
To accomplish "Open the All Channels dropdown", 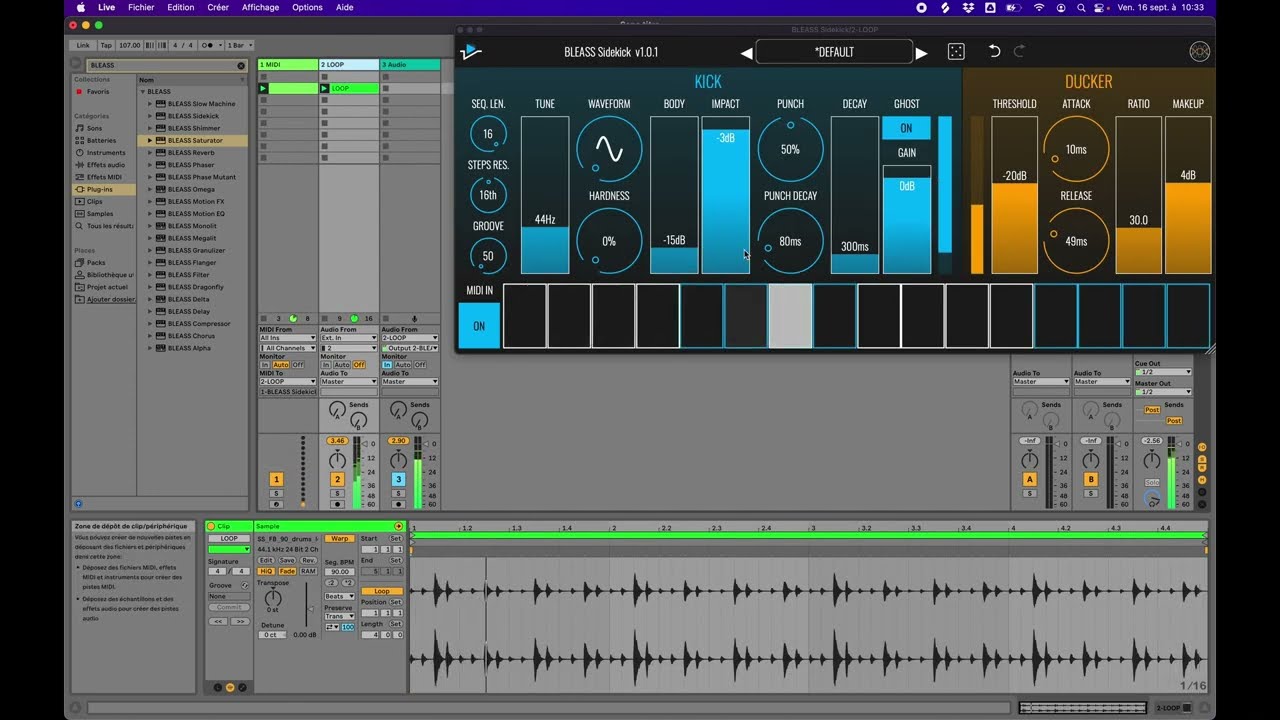I will 287,348.
